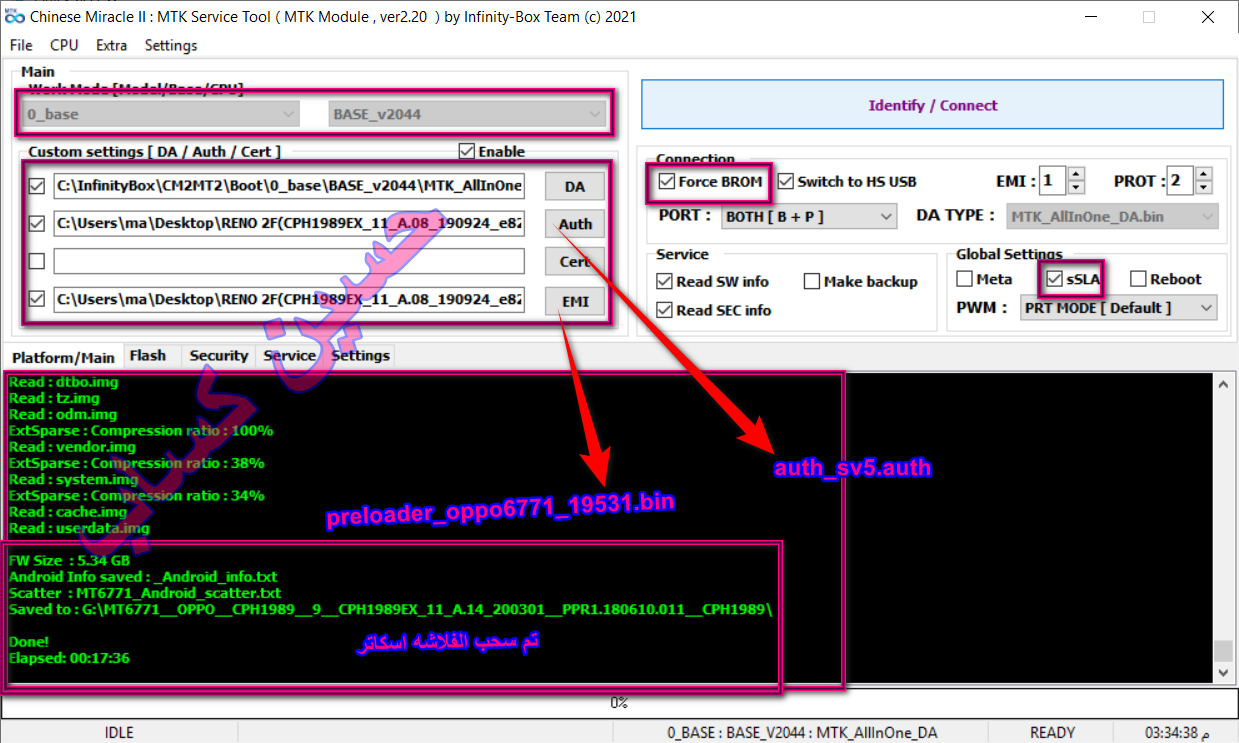1239x743 pixels.
Task: Click the DA path input field
Action: (289, 186)
